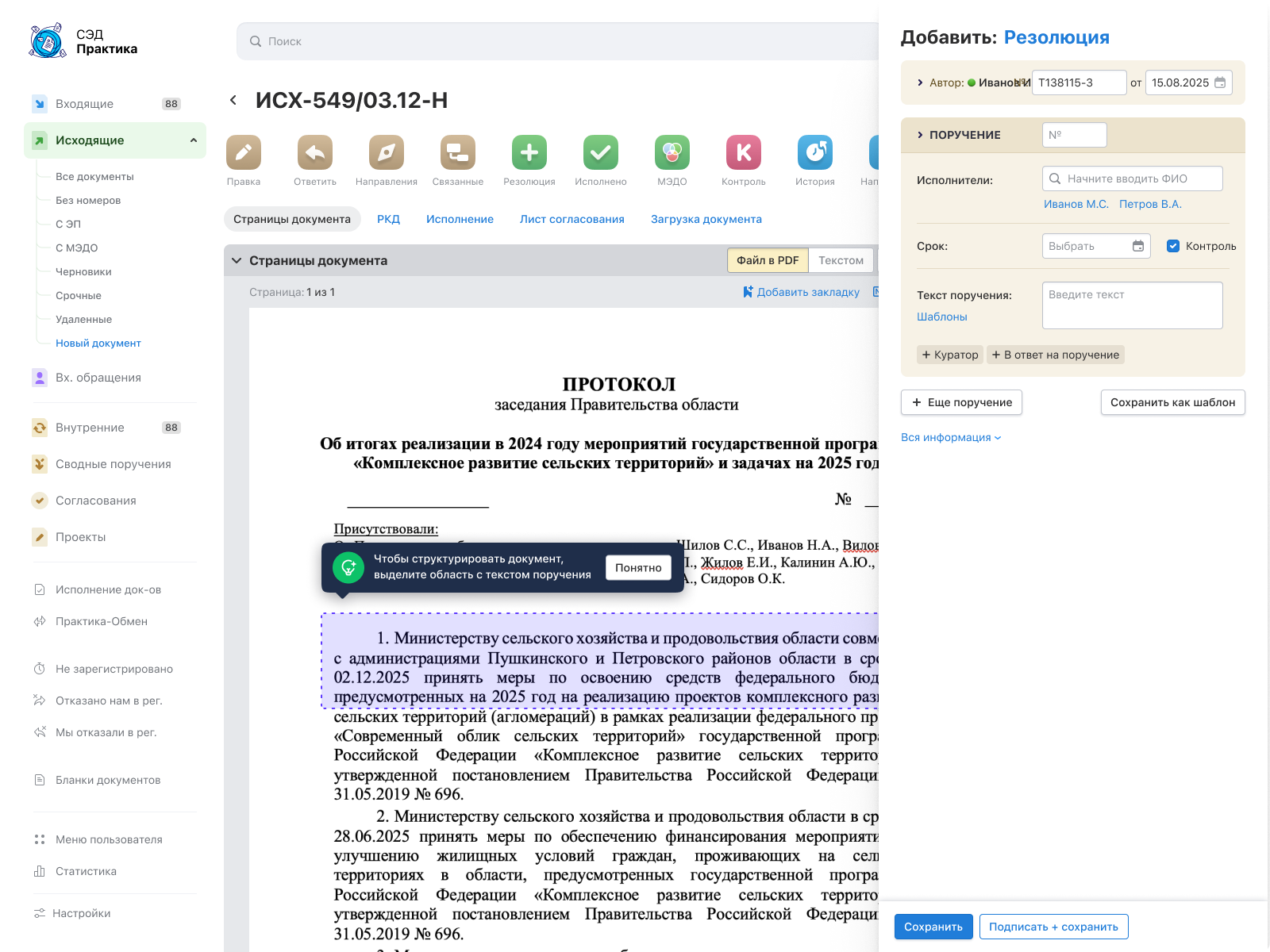Switch to the РКД tab
The image size is (1270, 952).
[x=388, y=219]
